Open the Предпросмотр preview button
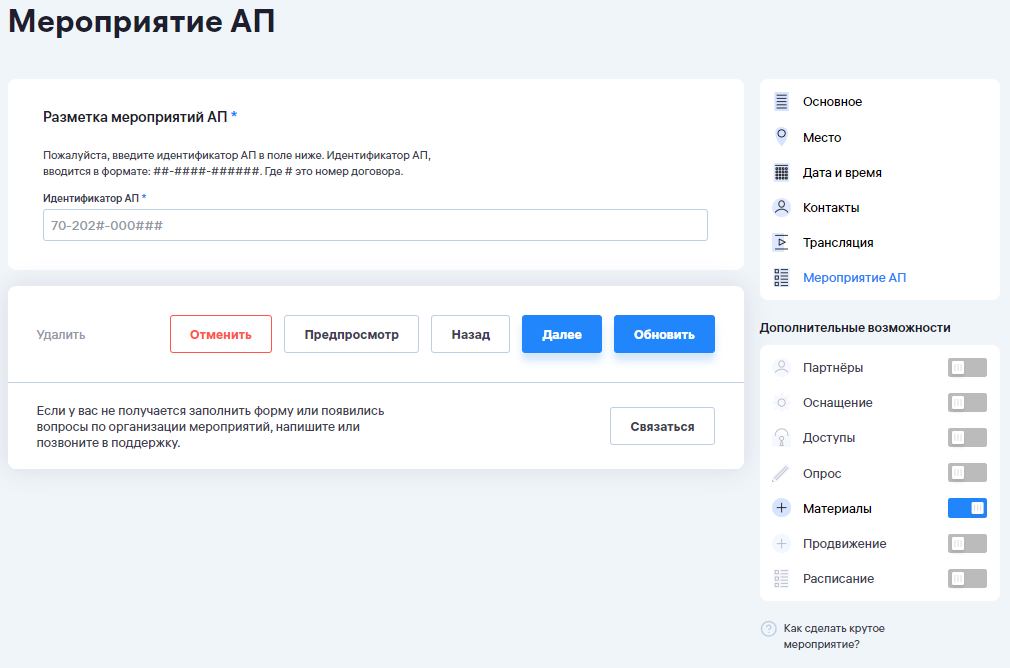 pos(351,334)
